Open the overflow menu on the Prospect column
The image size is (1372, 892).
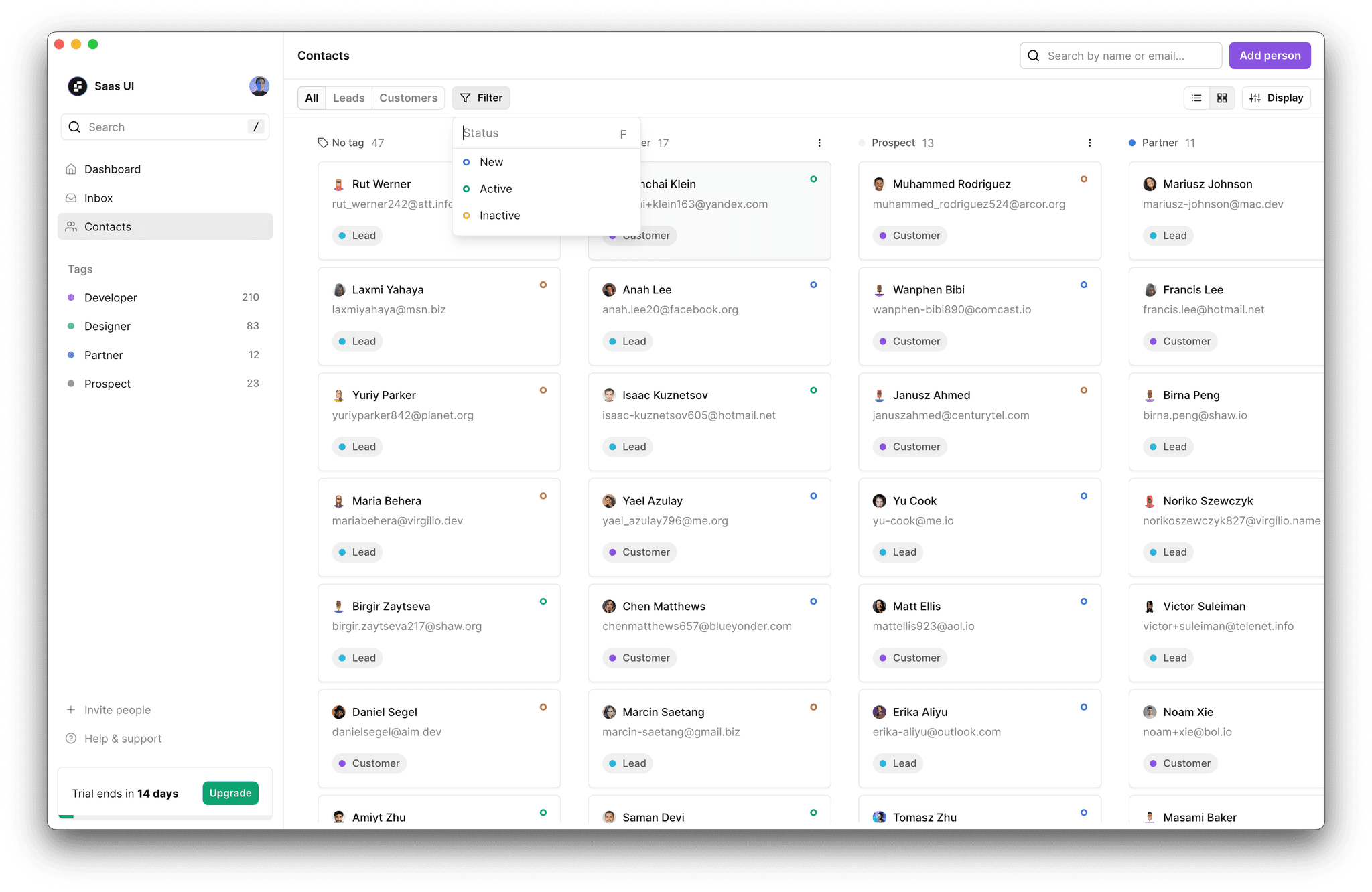[1090, 143]
